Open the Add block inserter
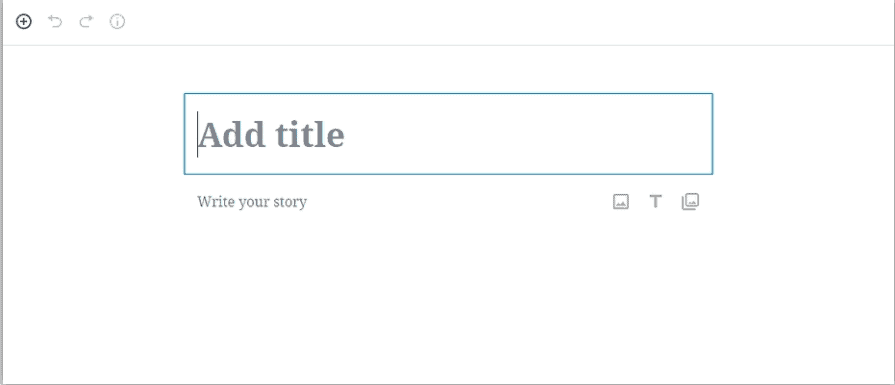895x385 pixels. point(23,22)
